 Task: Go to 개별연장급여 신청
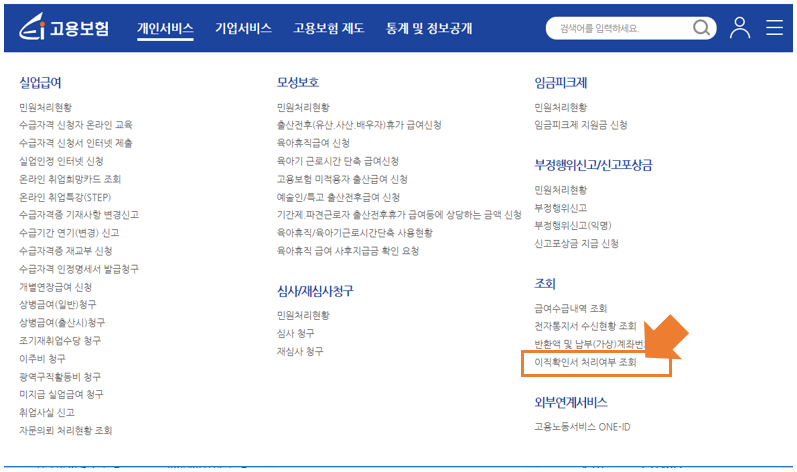(55, 287)
